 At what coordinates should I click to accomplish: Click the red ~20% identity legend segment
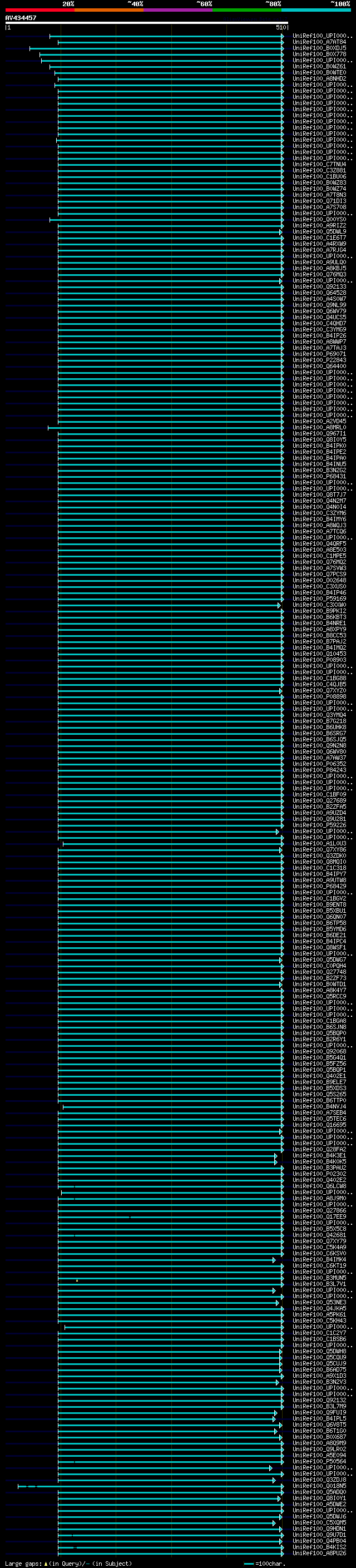pyautogui.click(x=39, y=10)
